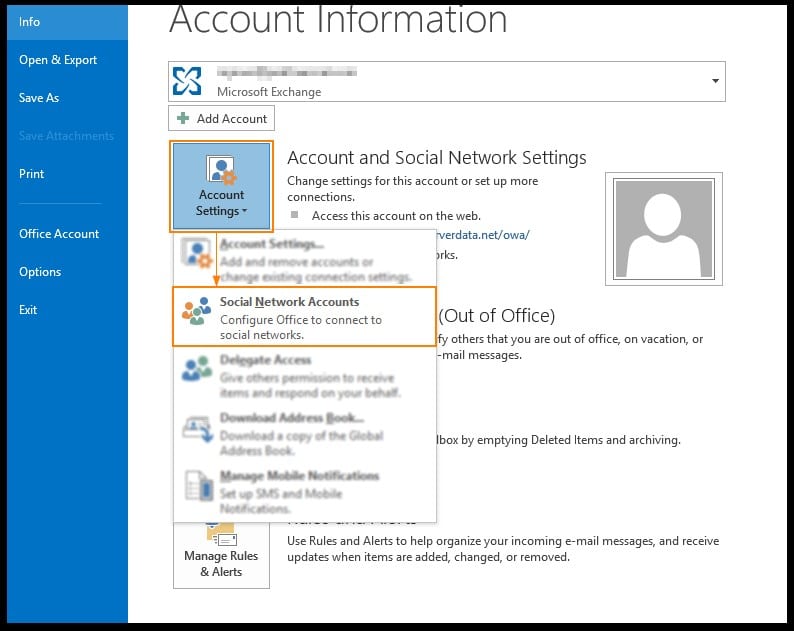Choose Account Settings... from dropdown menu
The width and height of the screenshot is (794, 631).
coord(304,259)
